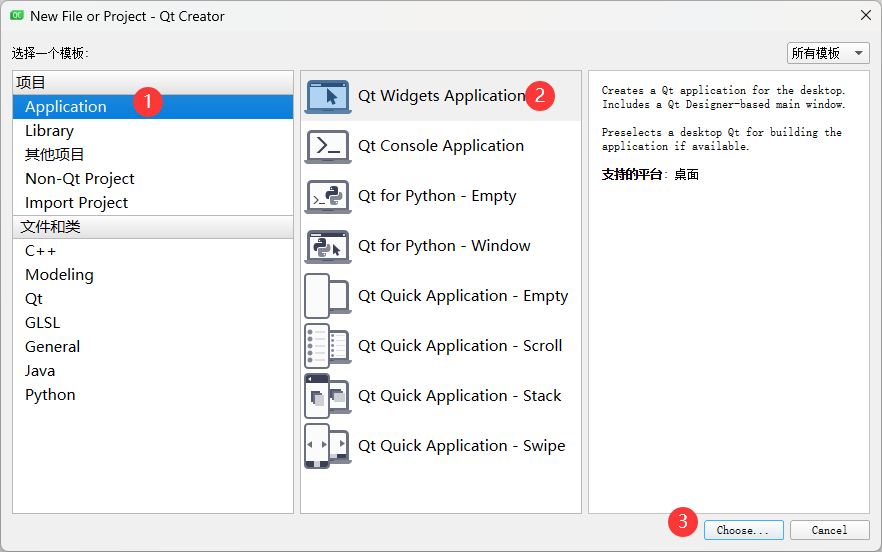Close the New File or Project dialog
Screen dimensions: 882x552
pyautogui.click(x=866, y=16)
